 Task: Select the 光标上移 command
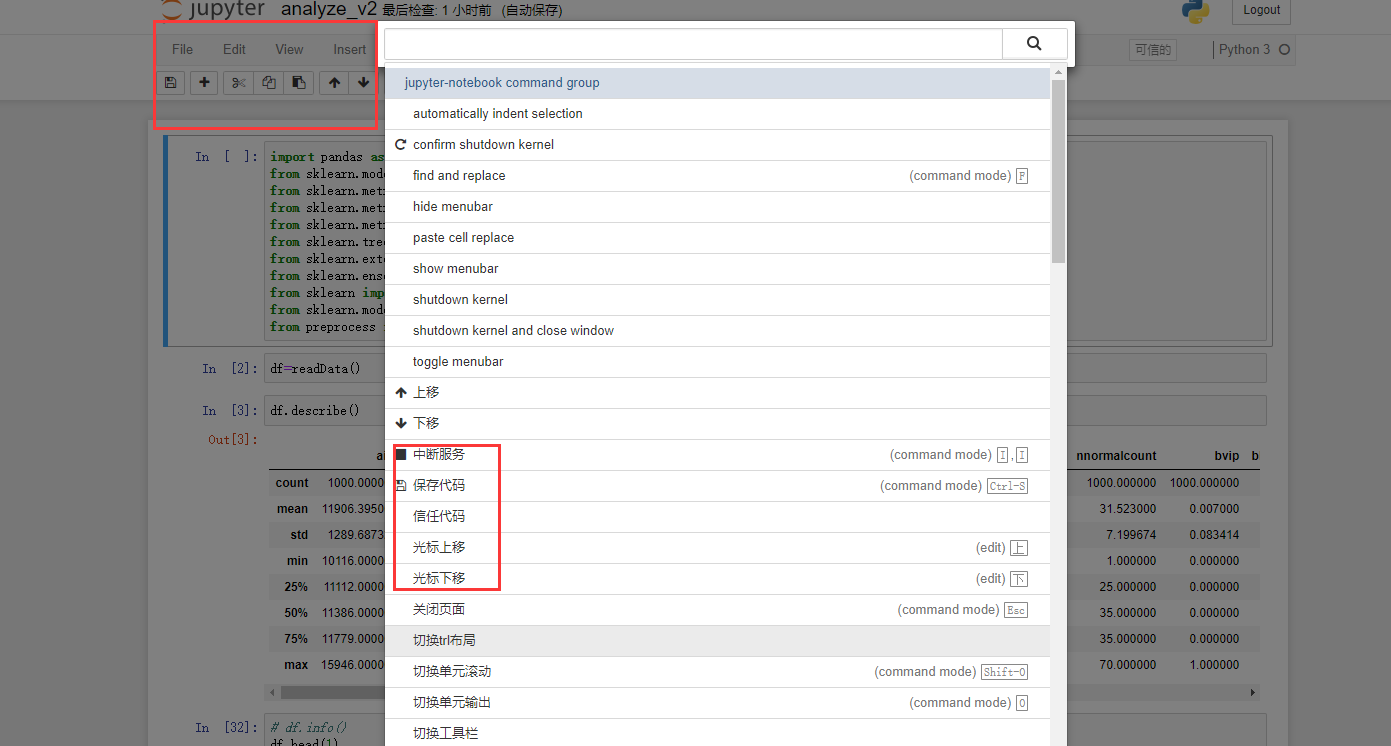point(718,548)
